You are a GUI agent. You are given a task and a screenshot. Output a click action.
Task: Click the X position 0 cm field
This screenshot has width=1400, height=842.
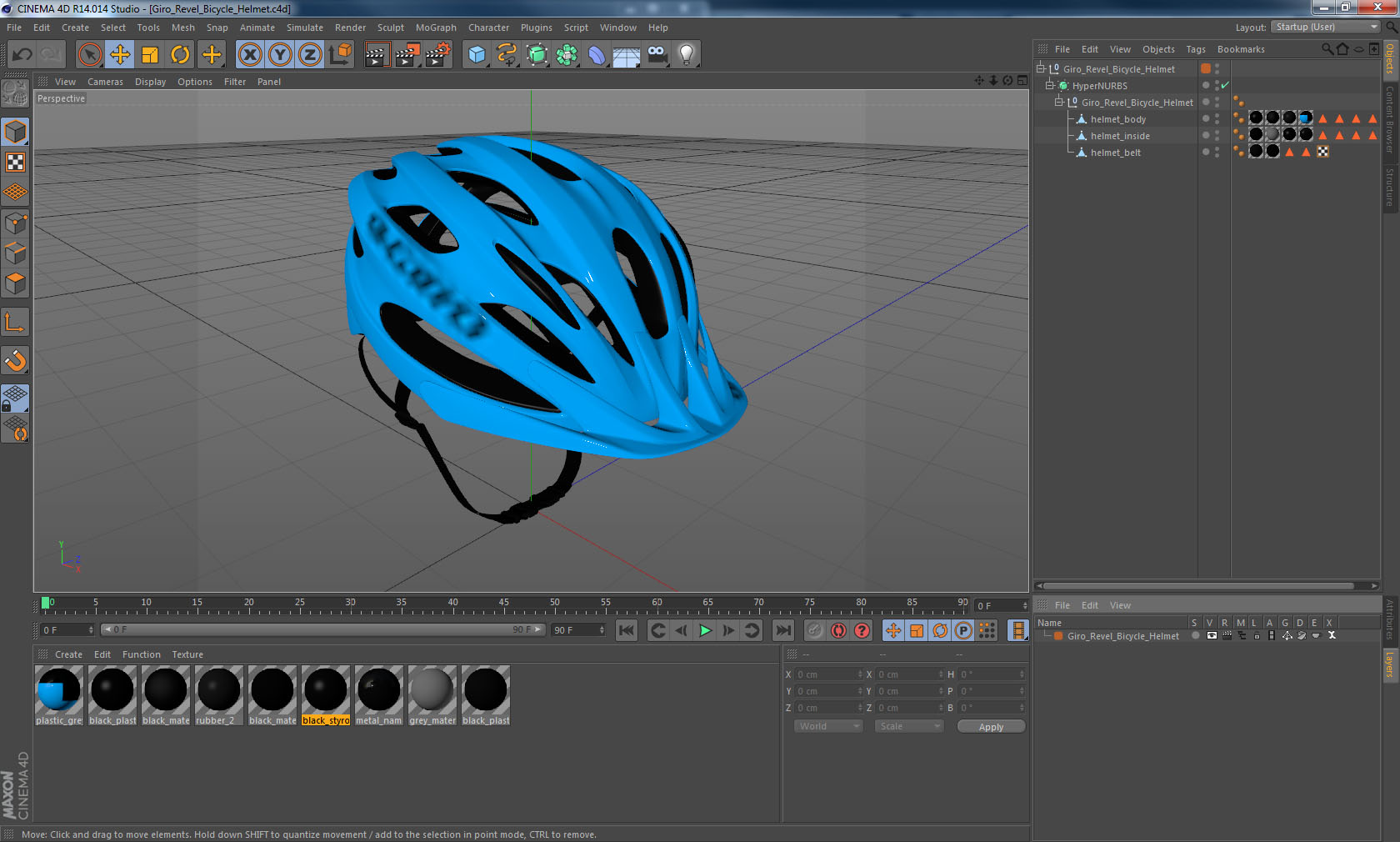[x=829, y=674]
